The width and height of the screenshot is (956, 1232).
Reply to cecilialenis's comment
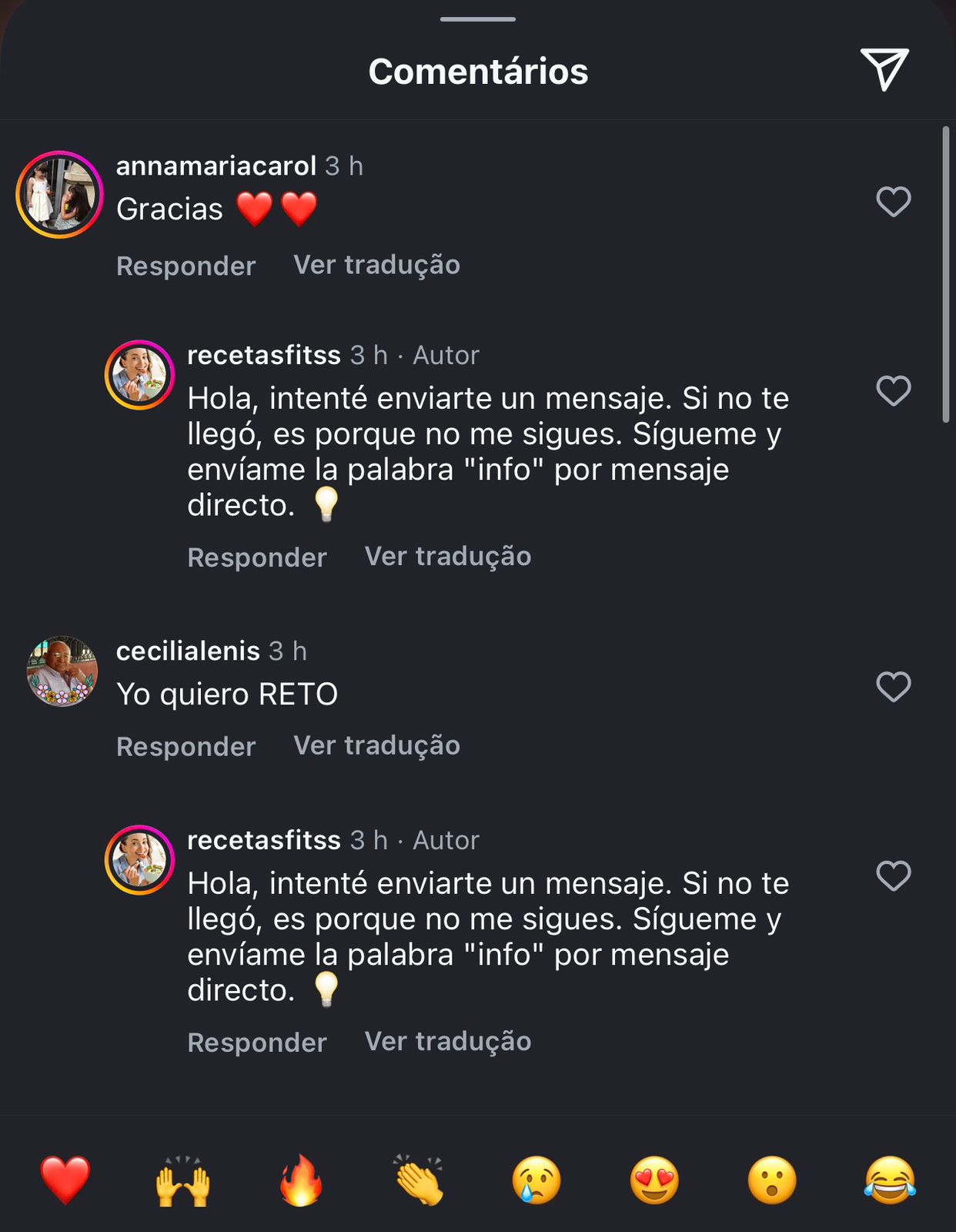coord(186,746)
